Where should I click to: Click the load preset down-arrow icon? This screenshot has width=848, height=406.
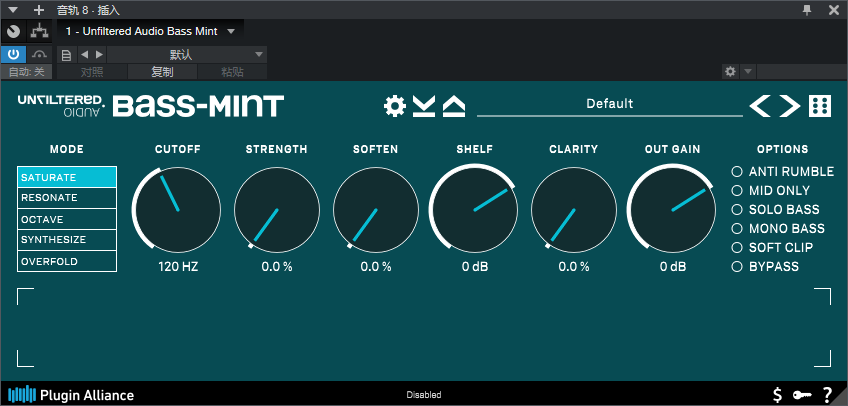coord(424,106)
